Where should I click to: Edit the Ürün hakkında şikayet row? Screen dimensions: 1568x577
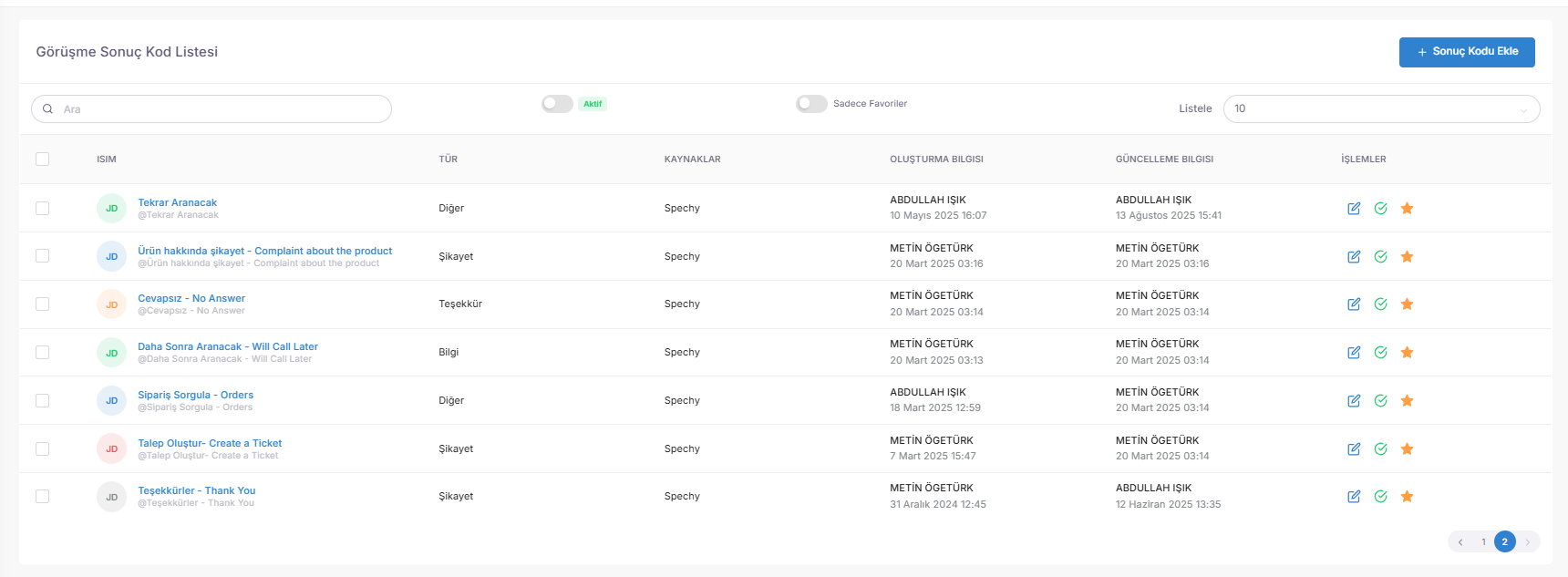tap(1354, 257)
